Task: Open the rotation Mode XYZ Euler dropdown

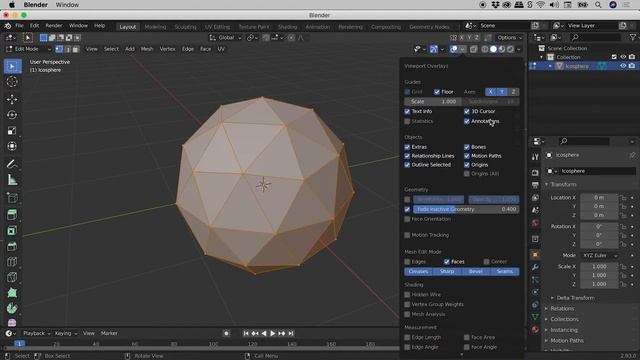Action: [600, 255]
